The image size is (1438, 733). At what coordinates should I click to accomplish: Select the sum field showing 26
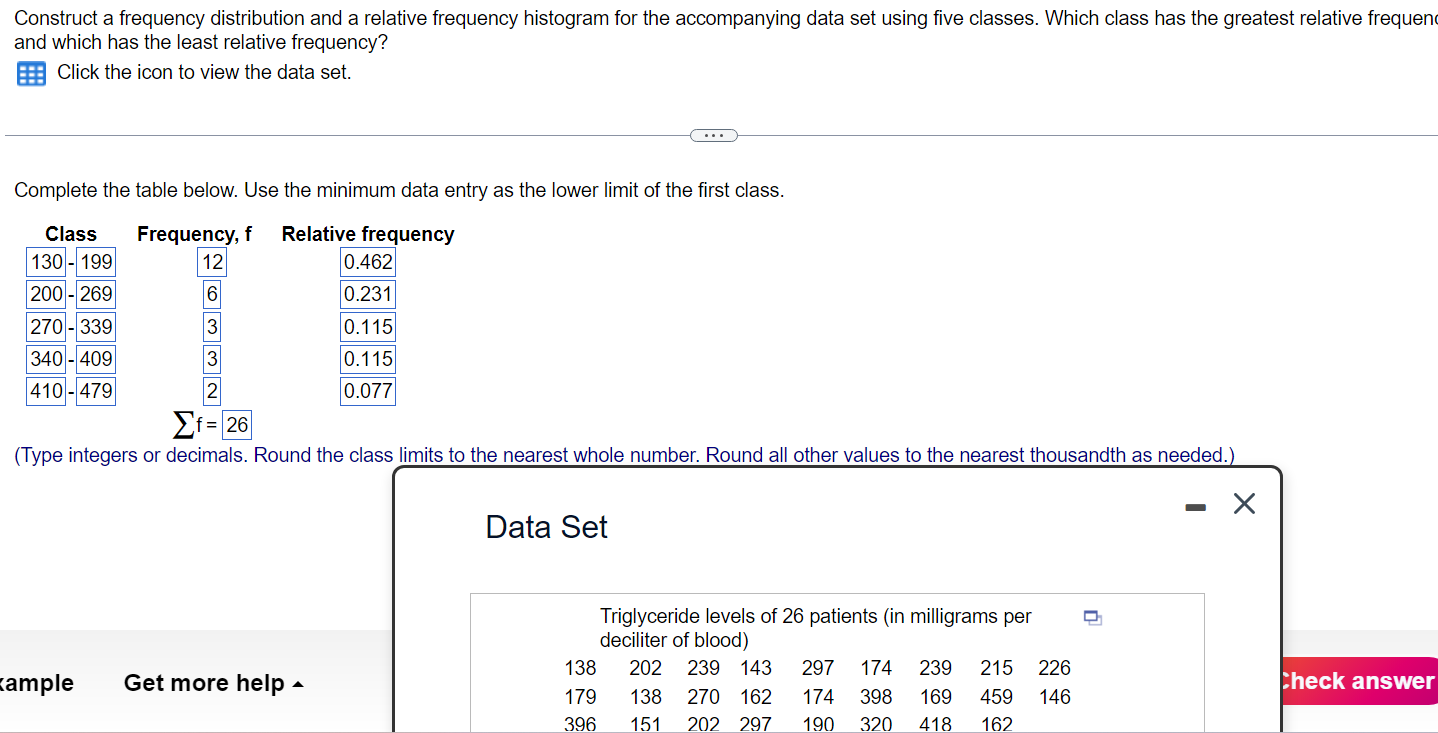(x=236, y=425)
